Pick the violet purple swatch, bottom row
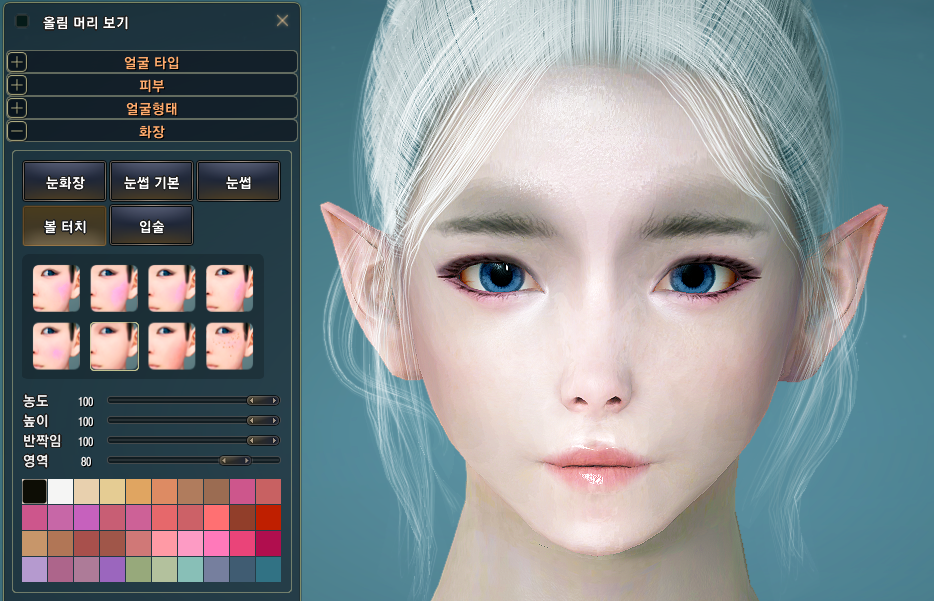The width and height of the screenshot is (934, 601). [x=112, y=569]
